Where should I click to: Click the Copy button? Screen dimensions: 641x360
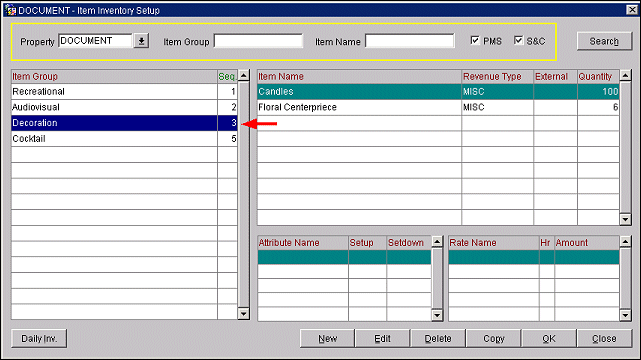493,339
